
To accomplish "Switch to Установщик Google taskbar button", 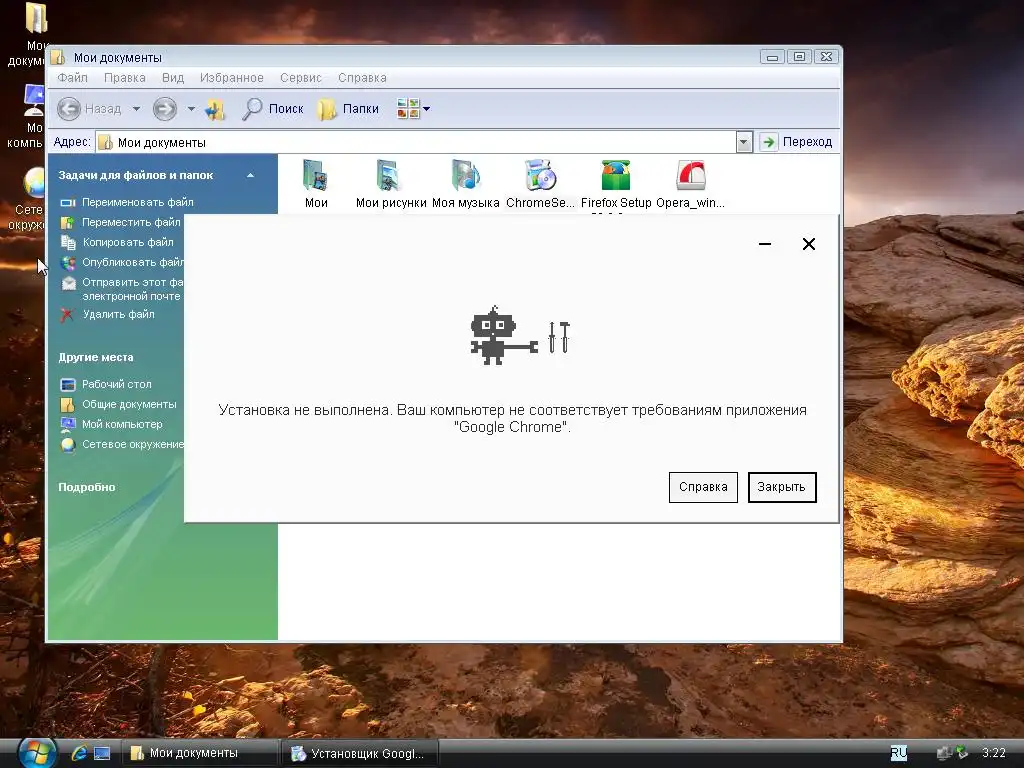I will point(360,753).
